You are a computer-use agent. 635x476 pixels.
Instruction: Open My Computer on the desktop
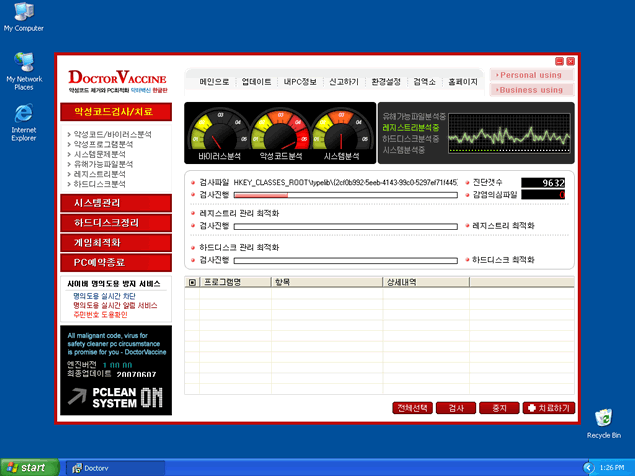23,13
